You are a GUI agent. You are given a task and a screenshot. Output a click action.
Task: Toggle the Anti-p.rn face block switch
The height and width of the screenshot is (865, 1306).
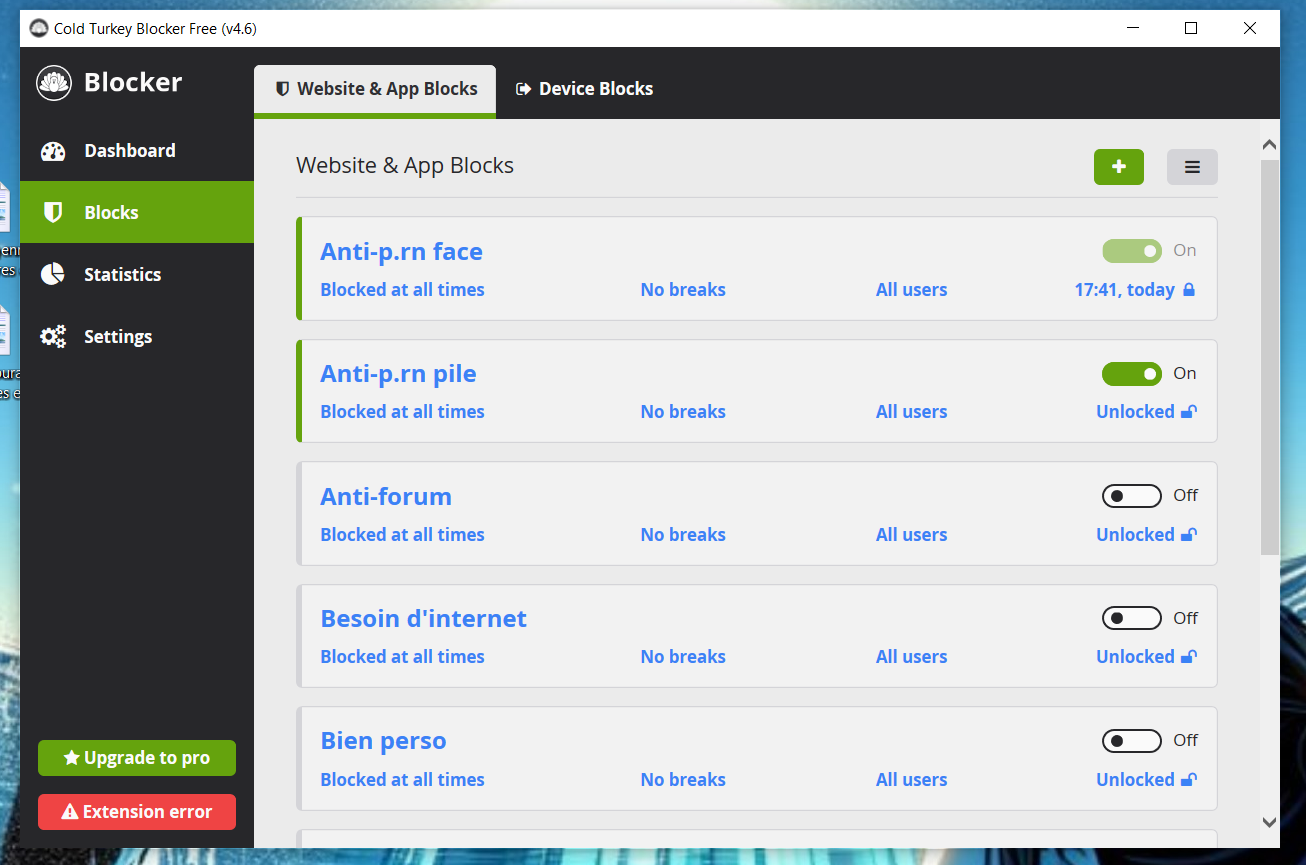click(1132, 251)
